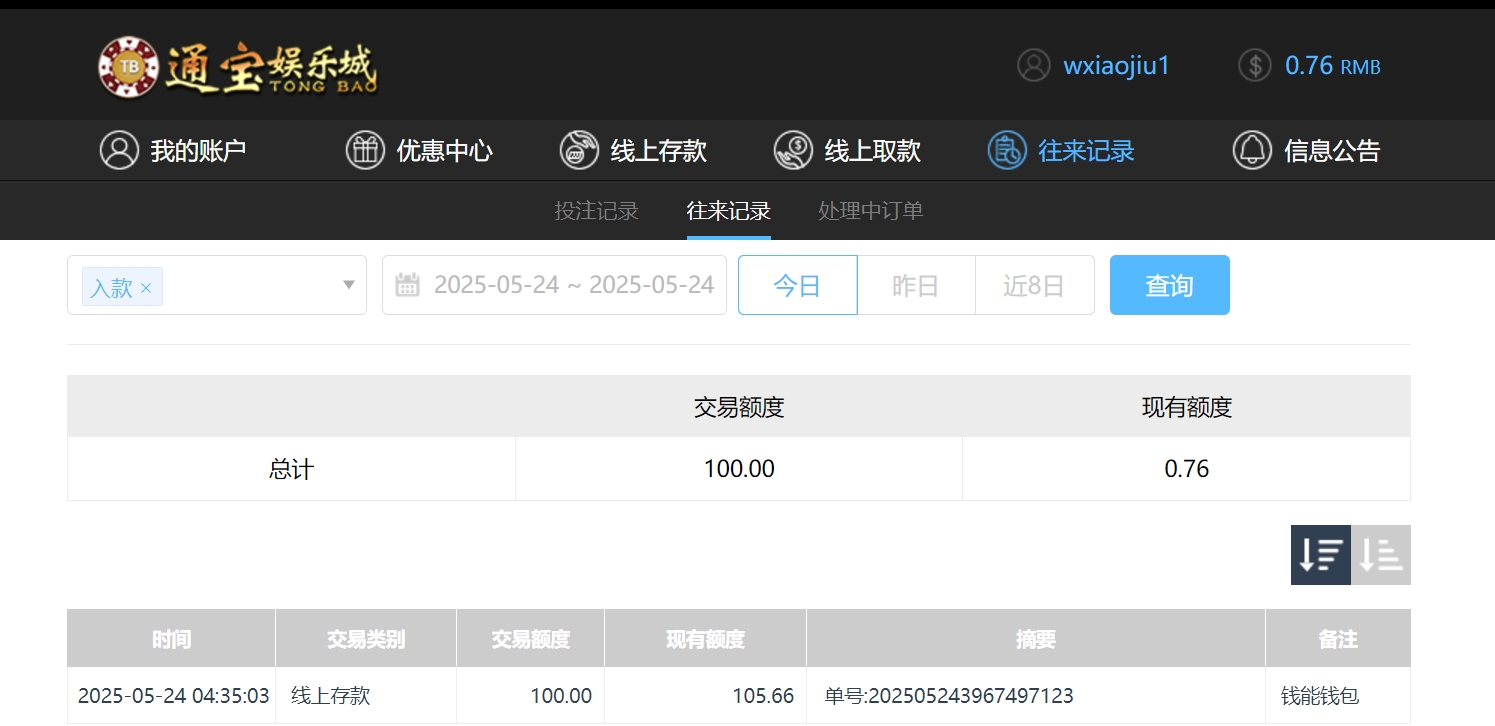Click the 线上存款 deposit icon
The height and width of the screenshot is (726, 1495).
pos(579,151)
